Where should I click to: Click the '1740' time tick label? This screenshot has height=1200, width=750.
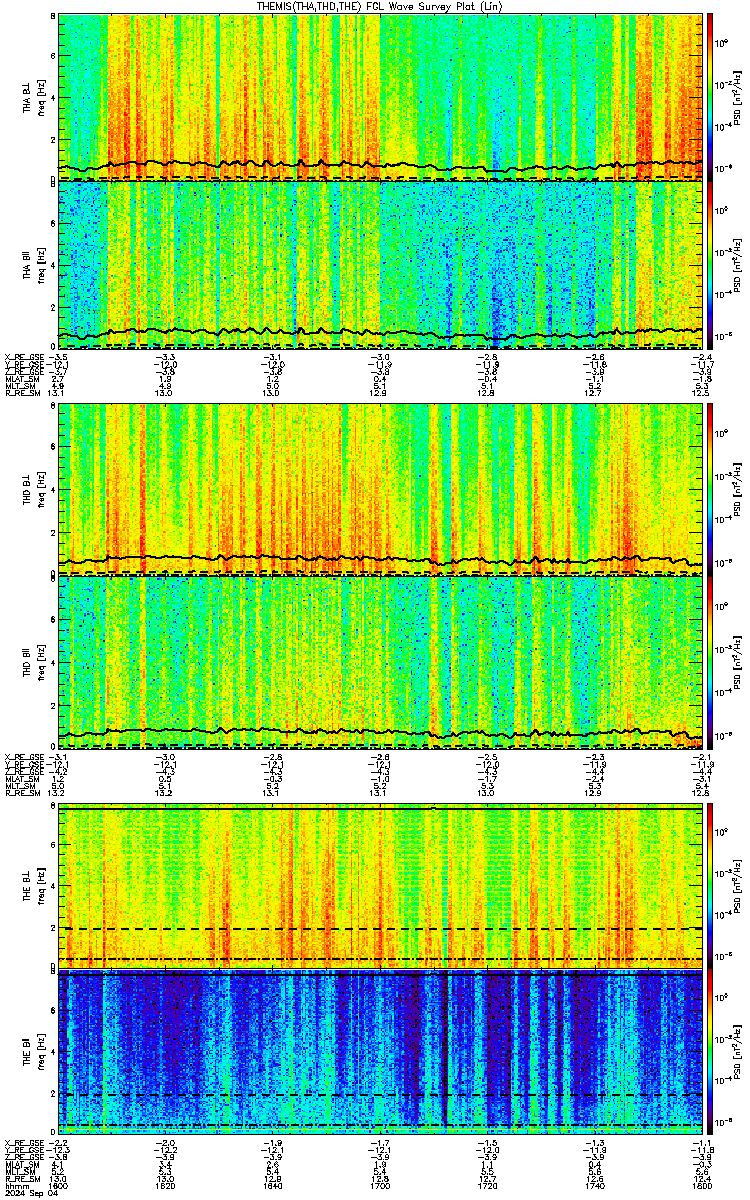594,1187
